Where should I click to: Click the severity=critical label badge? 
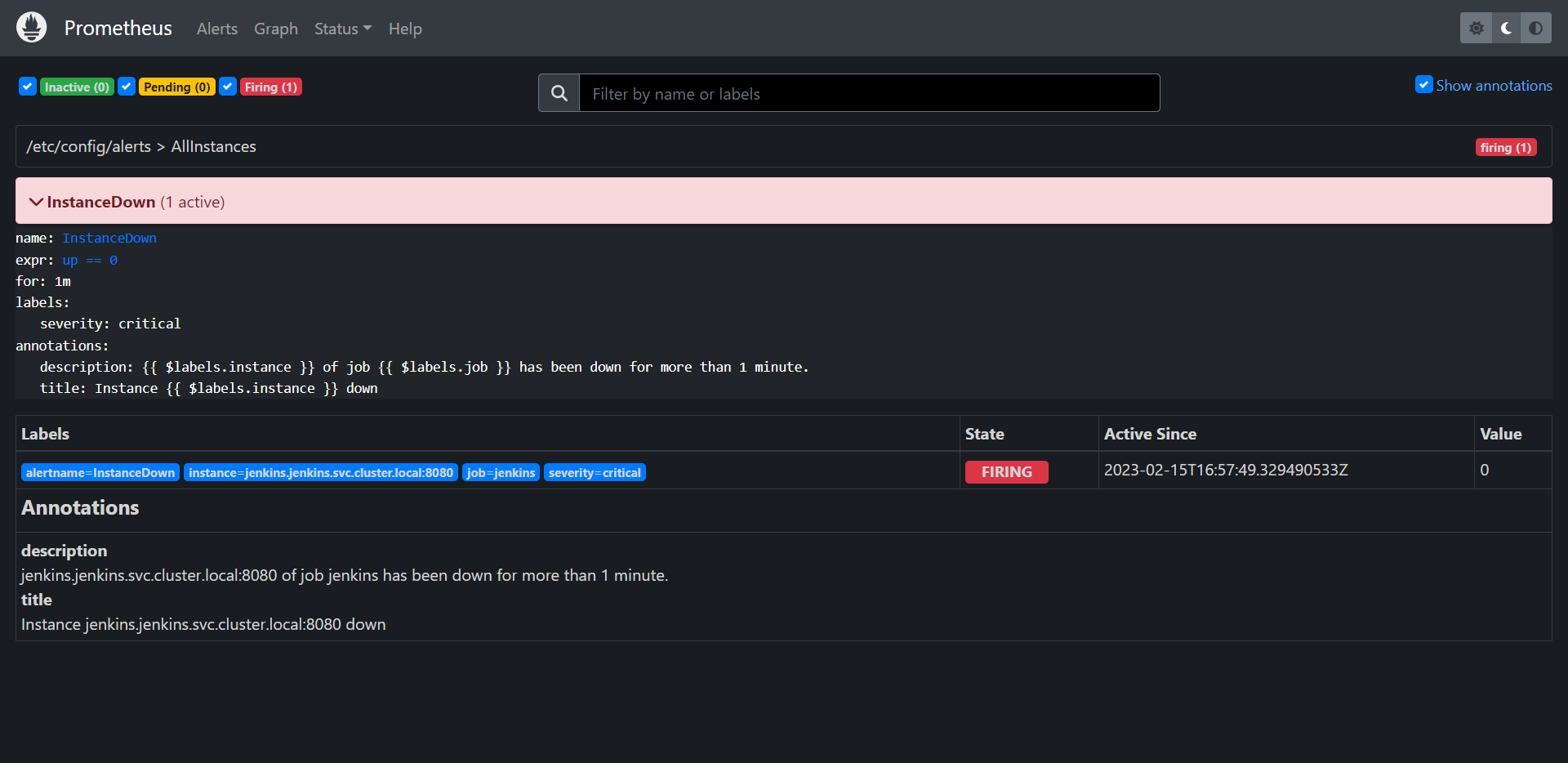point(595,472)
